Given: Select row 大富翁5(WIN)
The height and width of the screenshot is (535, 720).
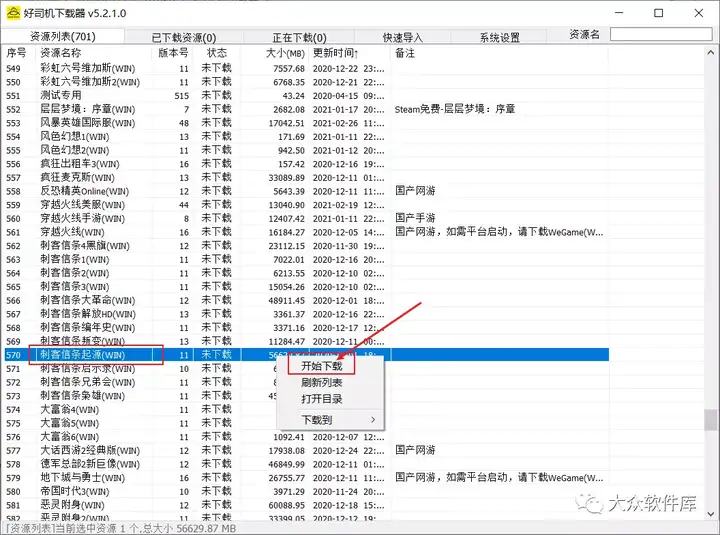Looking at the screenshot, I should pyautogui.click(x=307, y=423).
